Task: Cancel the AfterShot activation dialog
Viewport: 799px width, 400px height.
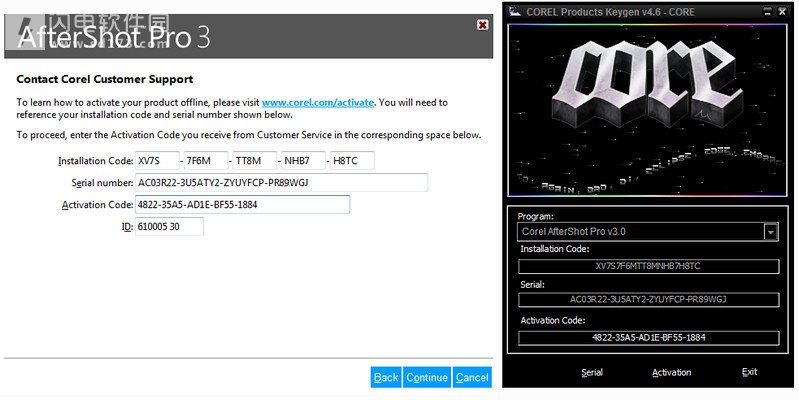Action: [x=472, y=377]
